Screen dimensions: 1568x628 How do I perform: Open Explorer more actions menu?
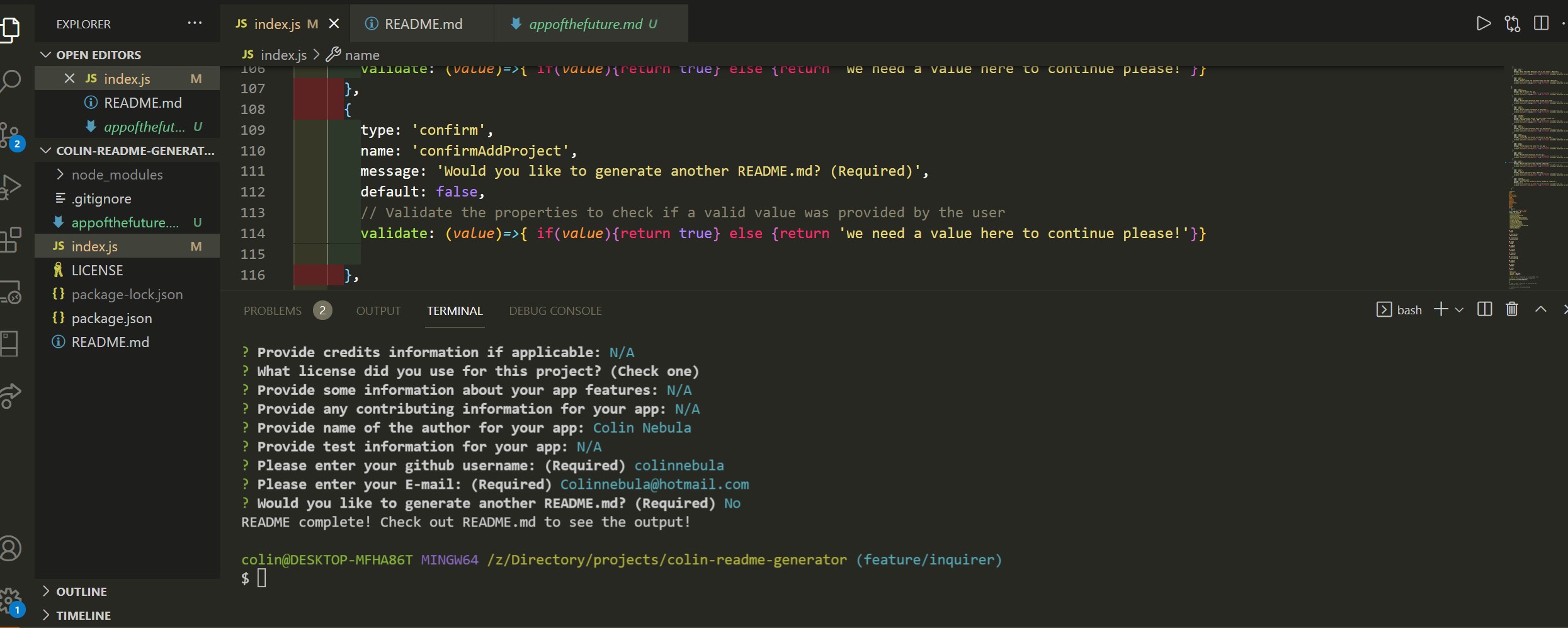pos(194,23)
